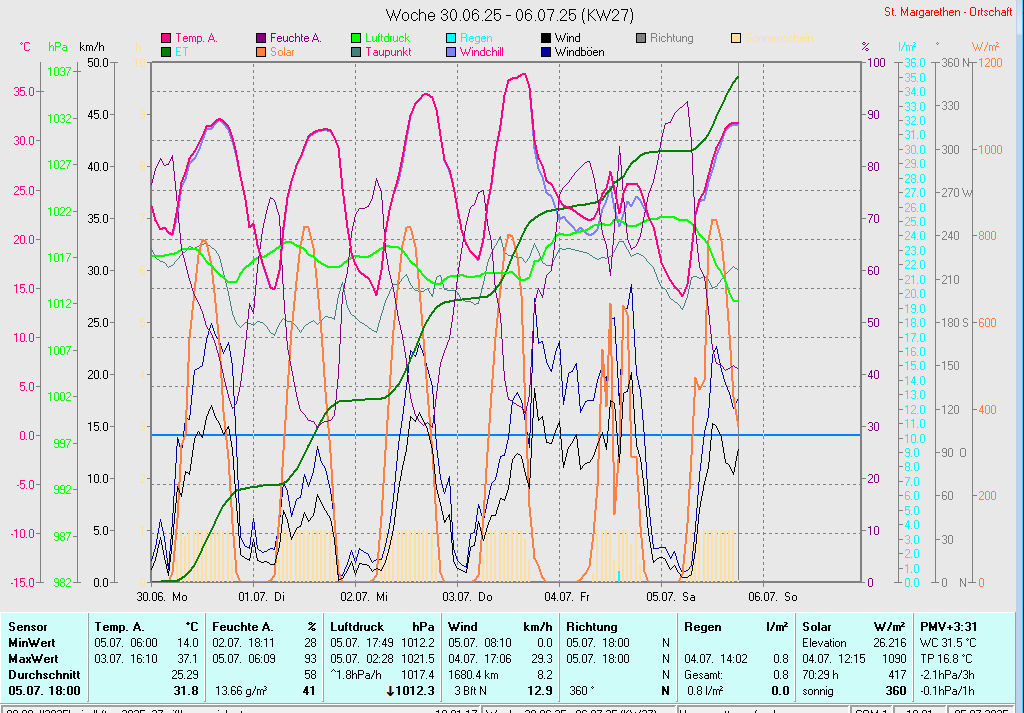The width and height of the screenshot is (1024, 713).
Task: Click the 05.07. Sa date label on the time axis
Action: point(671,596)
